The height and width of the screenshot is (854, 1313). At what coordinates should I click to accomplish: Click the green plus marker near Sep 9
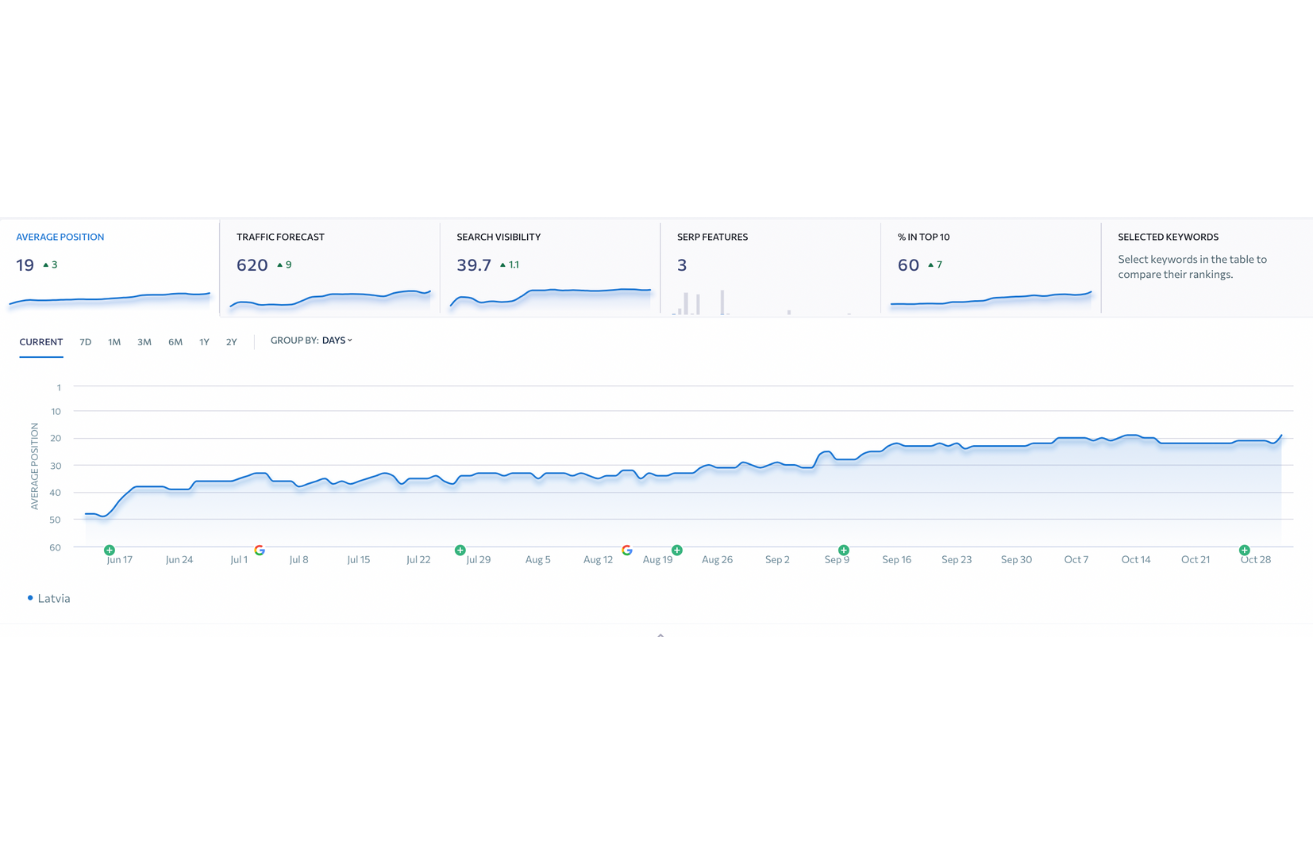[x=843, y=550]
